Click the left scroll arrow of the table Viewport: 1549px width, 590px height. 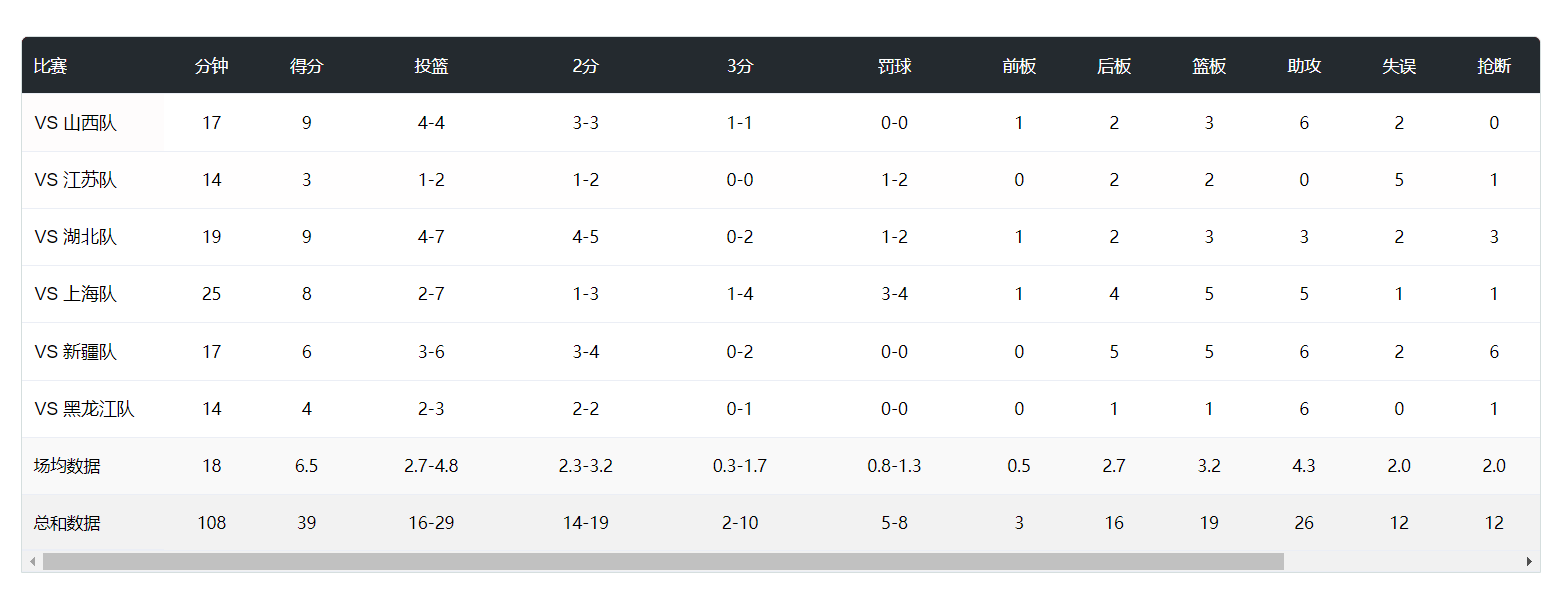[33, 562]
